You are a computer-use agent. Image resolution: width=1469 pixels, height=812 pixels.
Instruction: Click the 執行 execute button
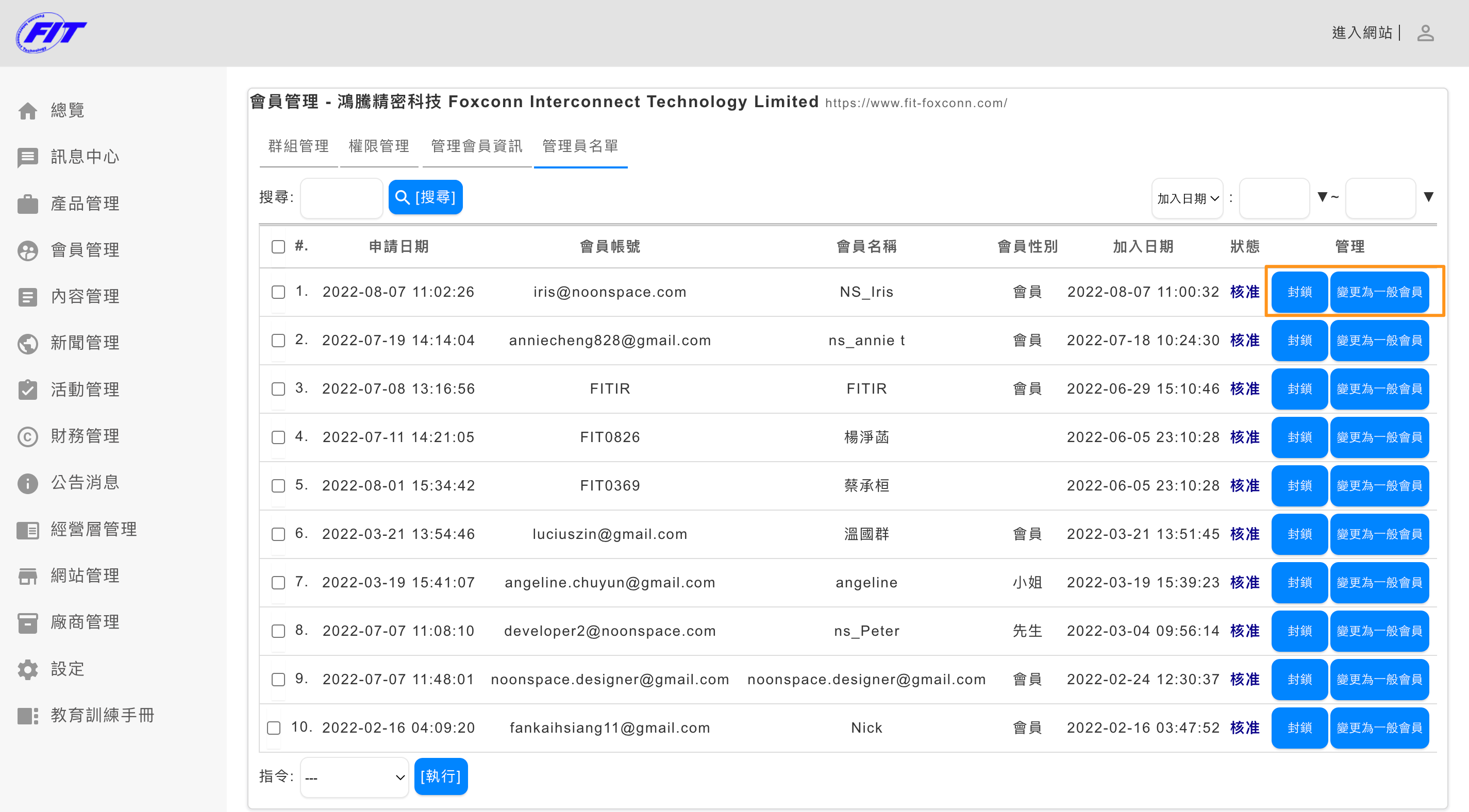[x=441, y=776]
